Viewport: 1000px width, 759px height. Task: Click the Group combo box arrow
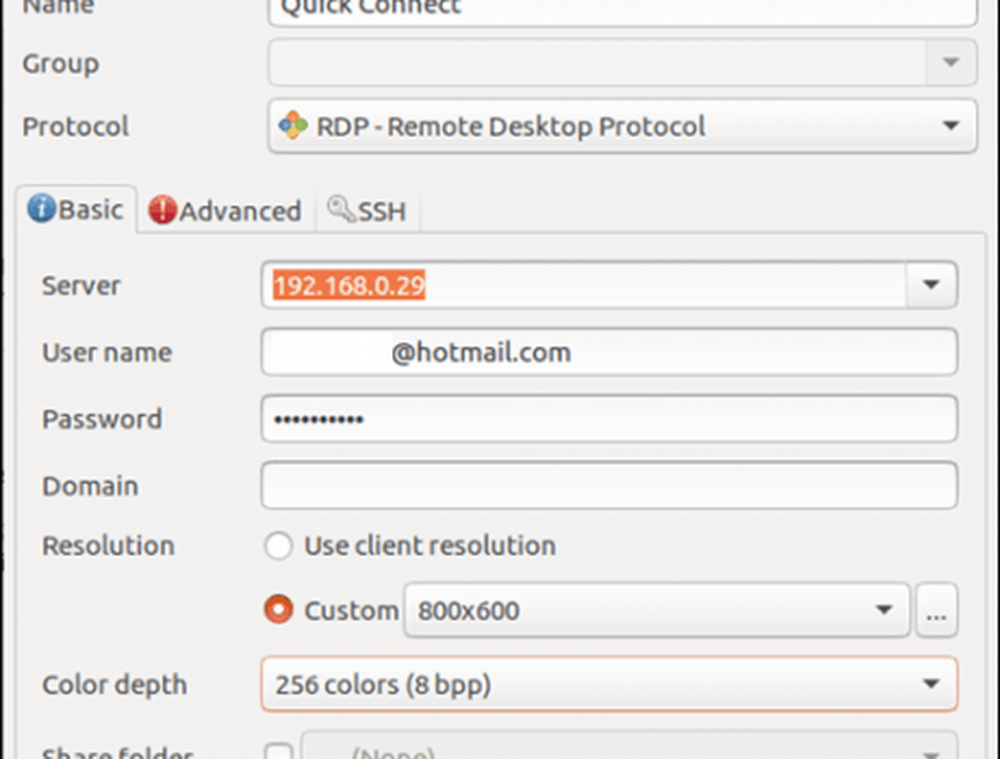pyautogui.click(x=951, y=64)
